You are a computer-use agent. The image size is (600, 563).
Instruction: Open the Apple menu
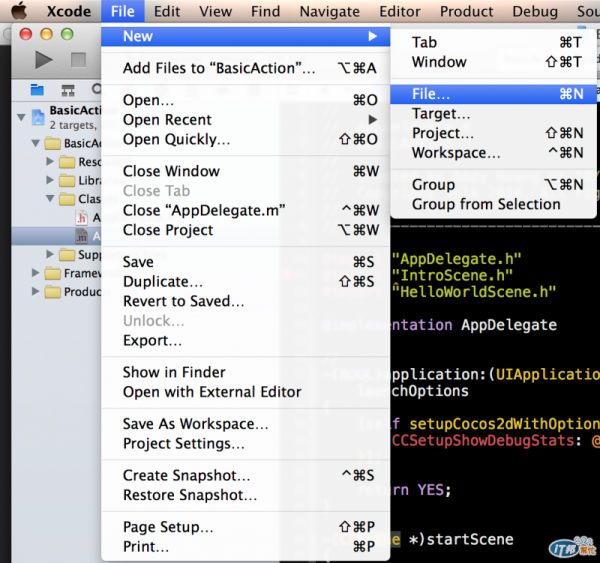pyautogui.click(x=19, y=10)
